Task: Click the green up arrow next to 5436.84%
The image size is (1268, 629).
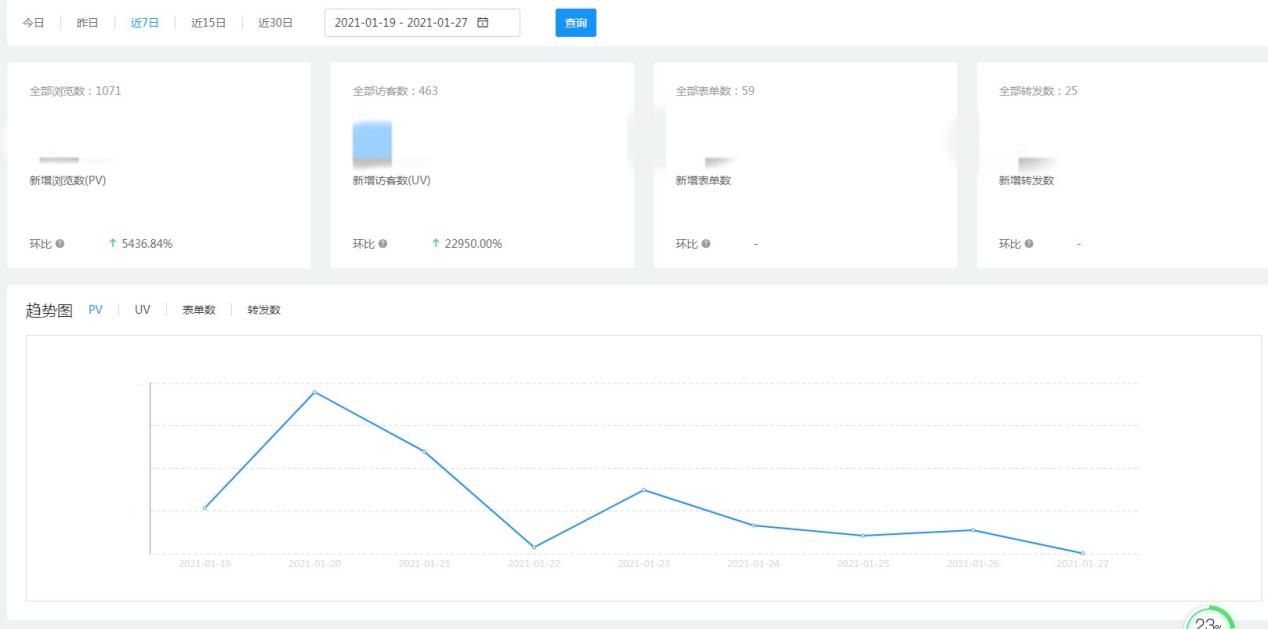Action: coord(113,244)
